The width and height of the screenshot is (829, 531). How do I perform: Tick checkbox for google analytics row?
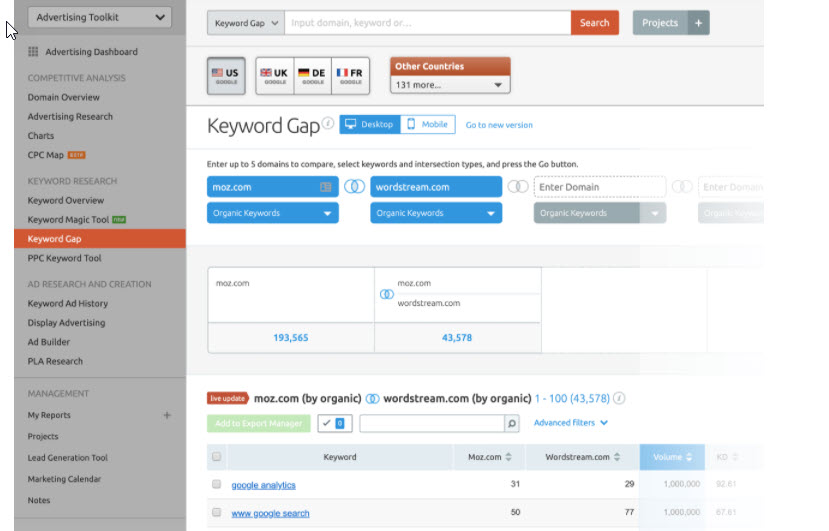click(x=216, y=484)
